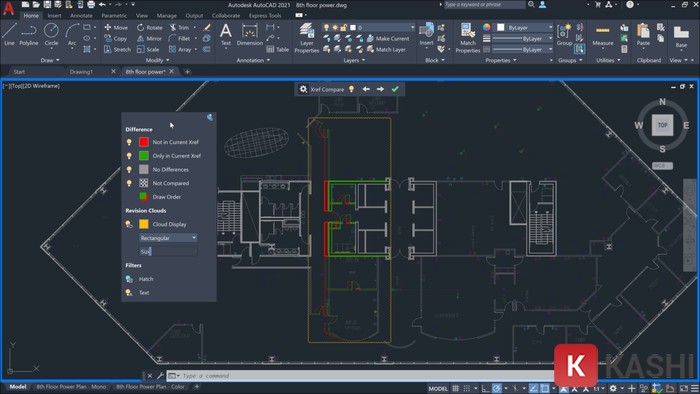This screenshot has width=700, height=394.
Task: Switch to 8th Floor Power Plan - Mono layout
Action: (x=71, y=387)
